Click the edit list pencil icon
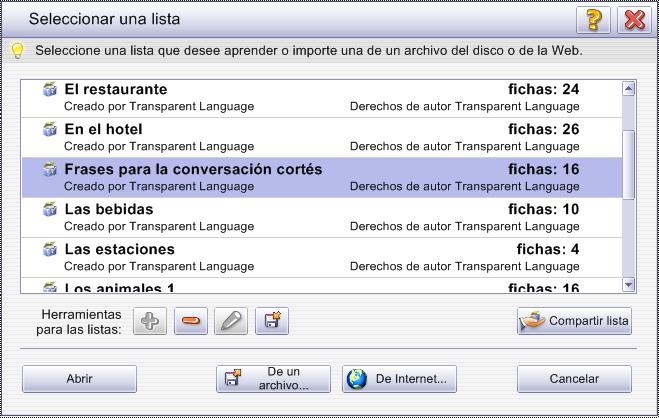Screen dimensions: 659x418 [x=231, y=321]
